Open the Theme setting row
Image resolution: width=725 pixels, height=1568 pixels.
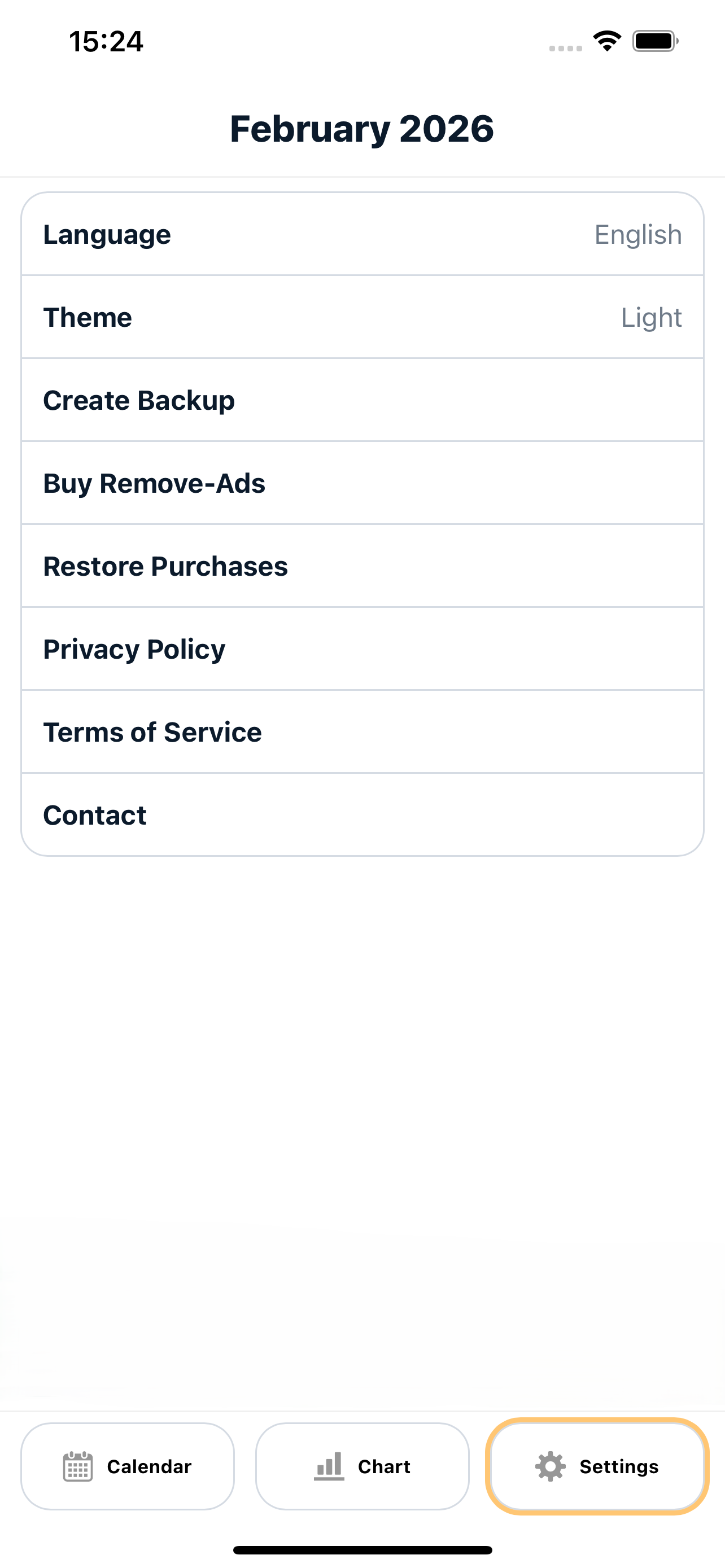tap(362, 317)
